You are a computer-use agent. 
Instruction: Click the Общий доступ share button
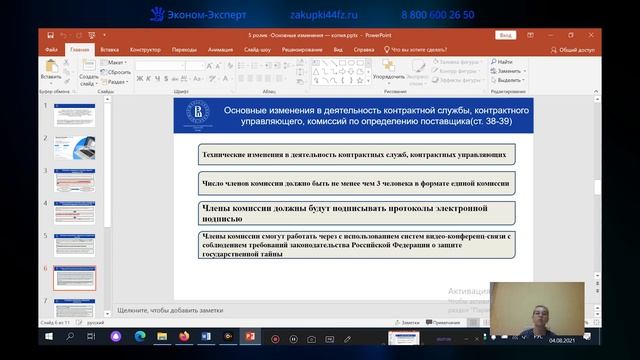point(573,50)
